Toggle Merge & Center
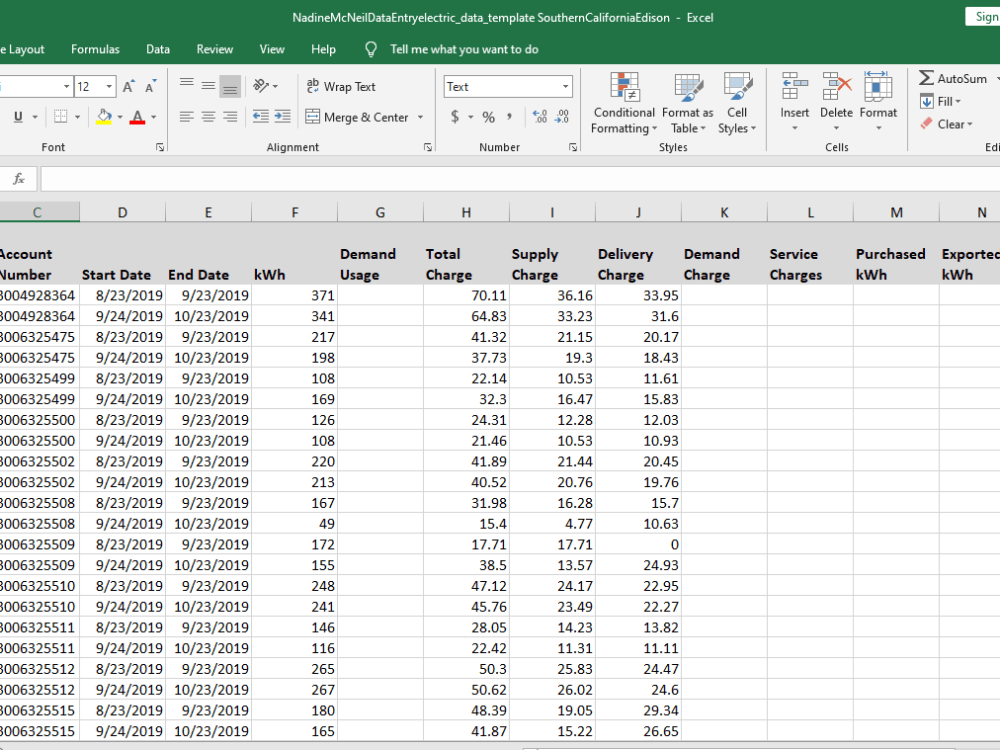 point(356,117)
